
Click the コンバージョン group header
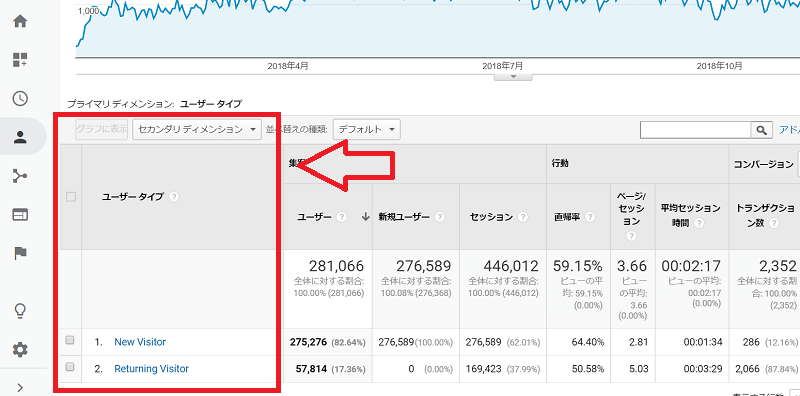pos(764,164)
